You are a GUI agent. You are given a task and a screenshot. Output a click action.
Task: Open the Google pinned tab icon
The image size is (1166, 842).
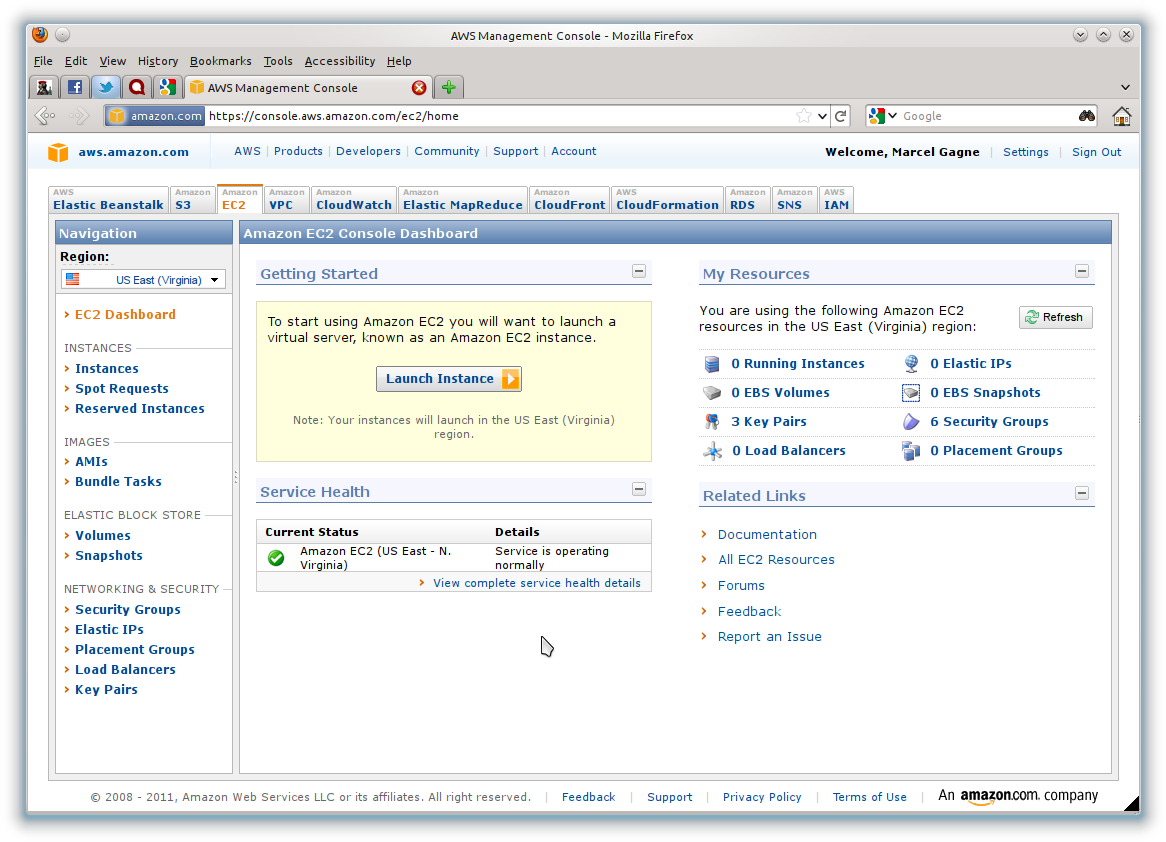pos(168,87)
